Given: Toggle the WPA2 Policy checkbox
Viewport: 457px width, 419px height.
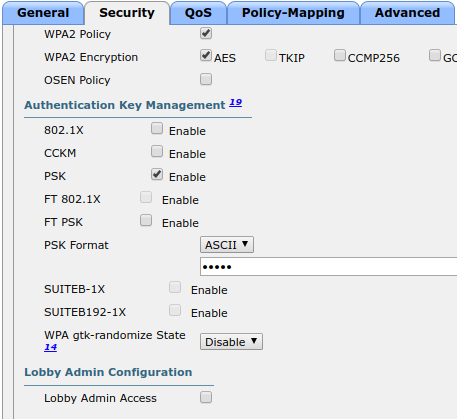Looking at the screenshot, I should pos(206,33).
